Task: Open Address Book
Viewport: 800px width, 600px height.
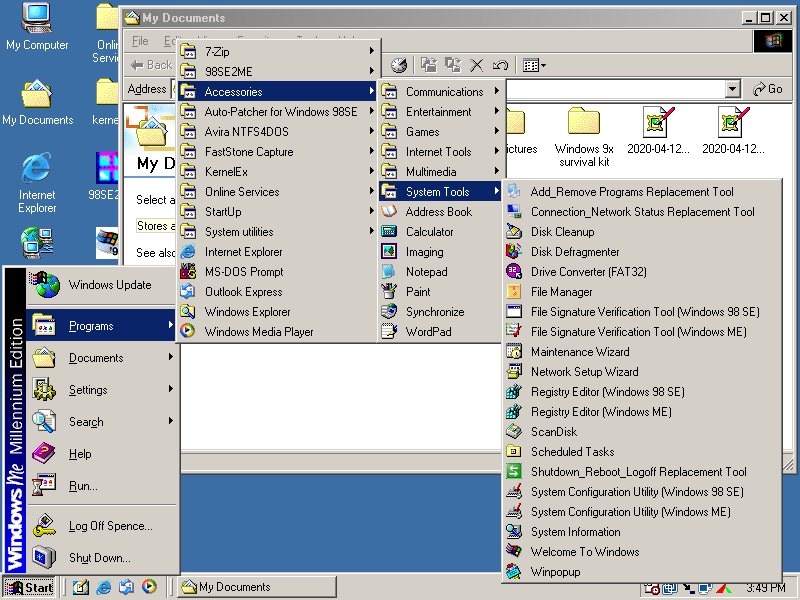Action: (440, 212)
